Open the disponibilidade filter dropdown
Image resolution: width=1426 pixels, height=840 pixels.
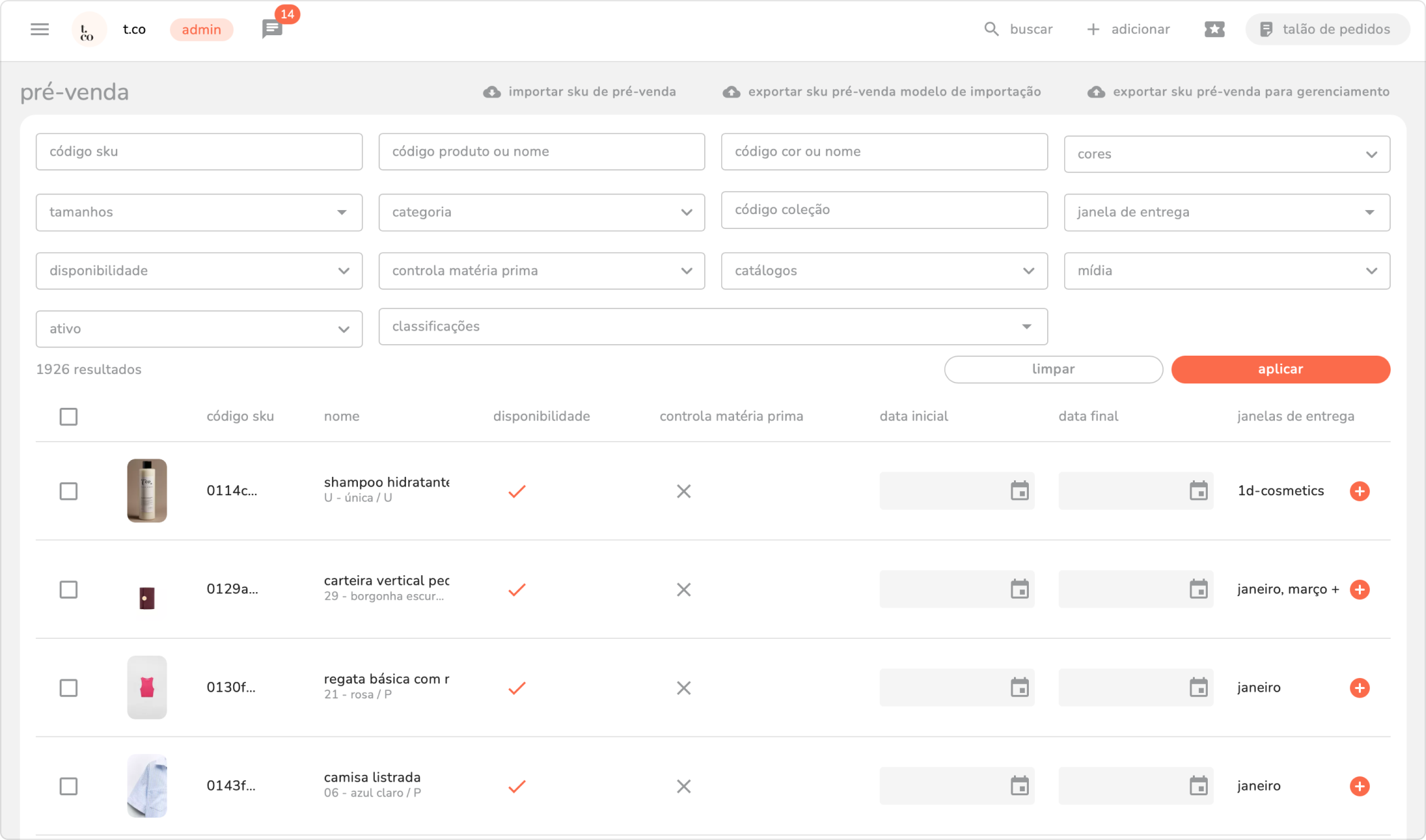pyautogui.click(x=199, y=271)
